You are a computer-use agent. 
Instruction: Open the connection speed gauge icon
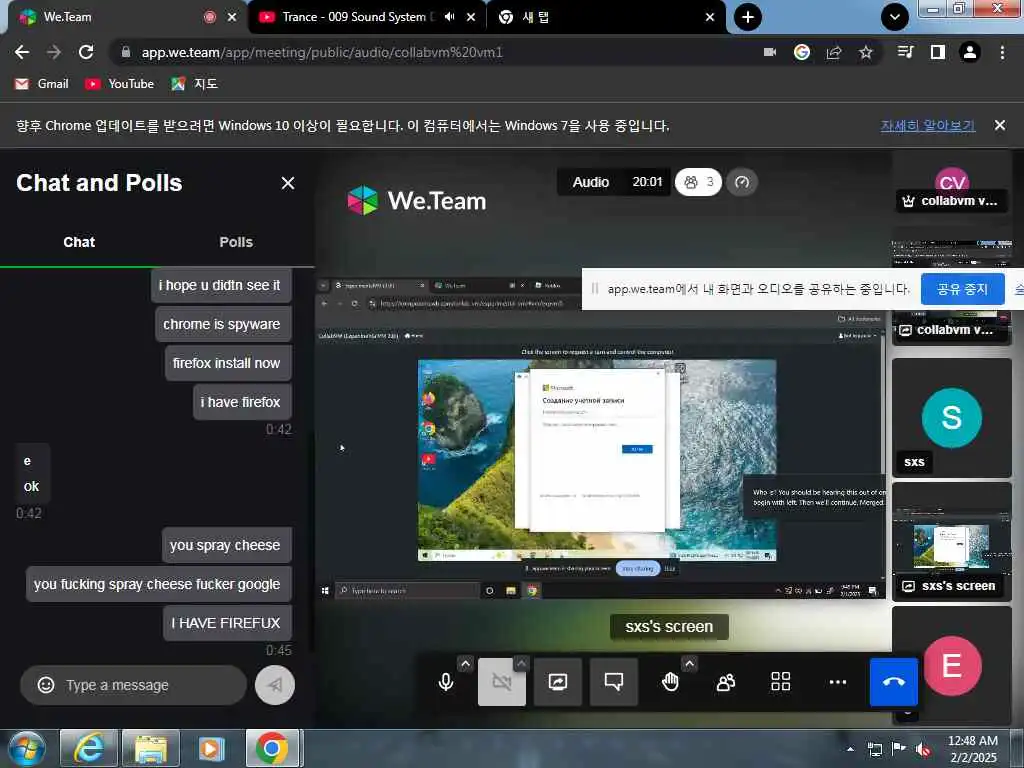tap(742, 182)
